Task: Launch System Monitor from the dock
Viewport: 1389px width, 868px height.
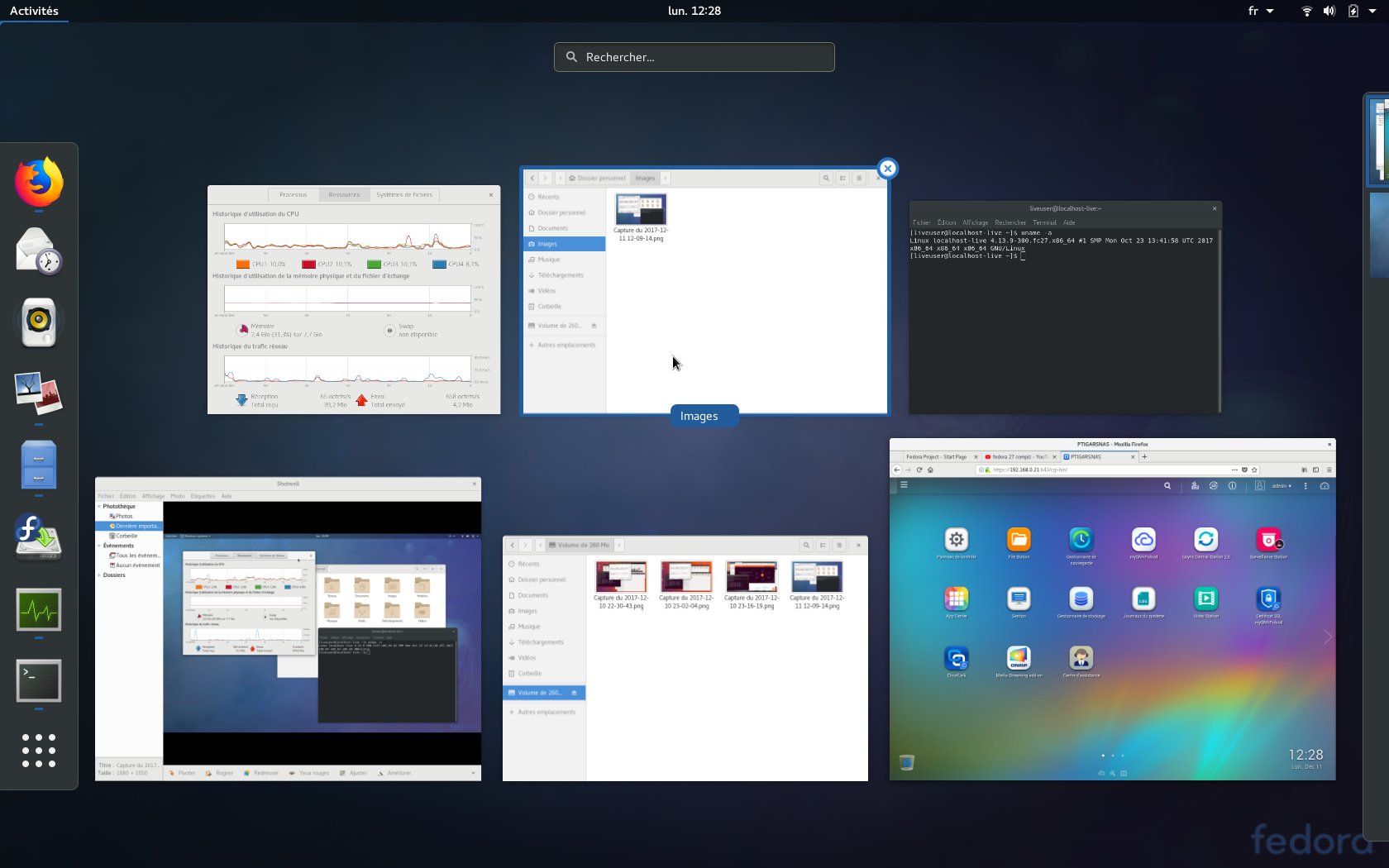Action: tap(39, 610)
